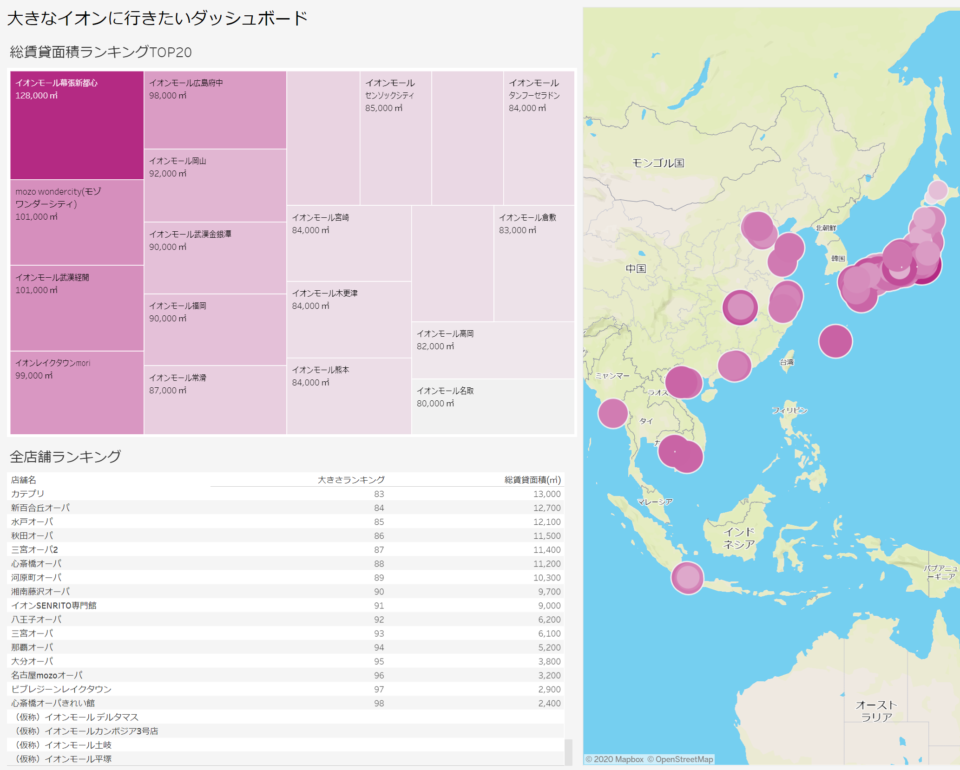The image size is (960, 770).
Task: Pick the イオンモール名取 80,000㎡ tile
Action: point(493,406)
